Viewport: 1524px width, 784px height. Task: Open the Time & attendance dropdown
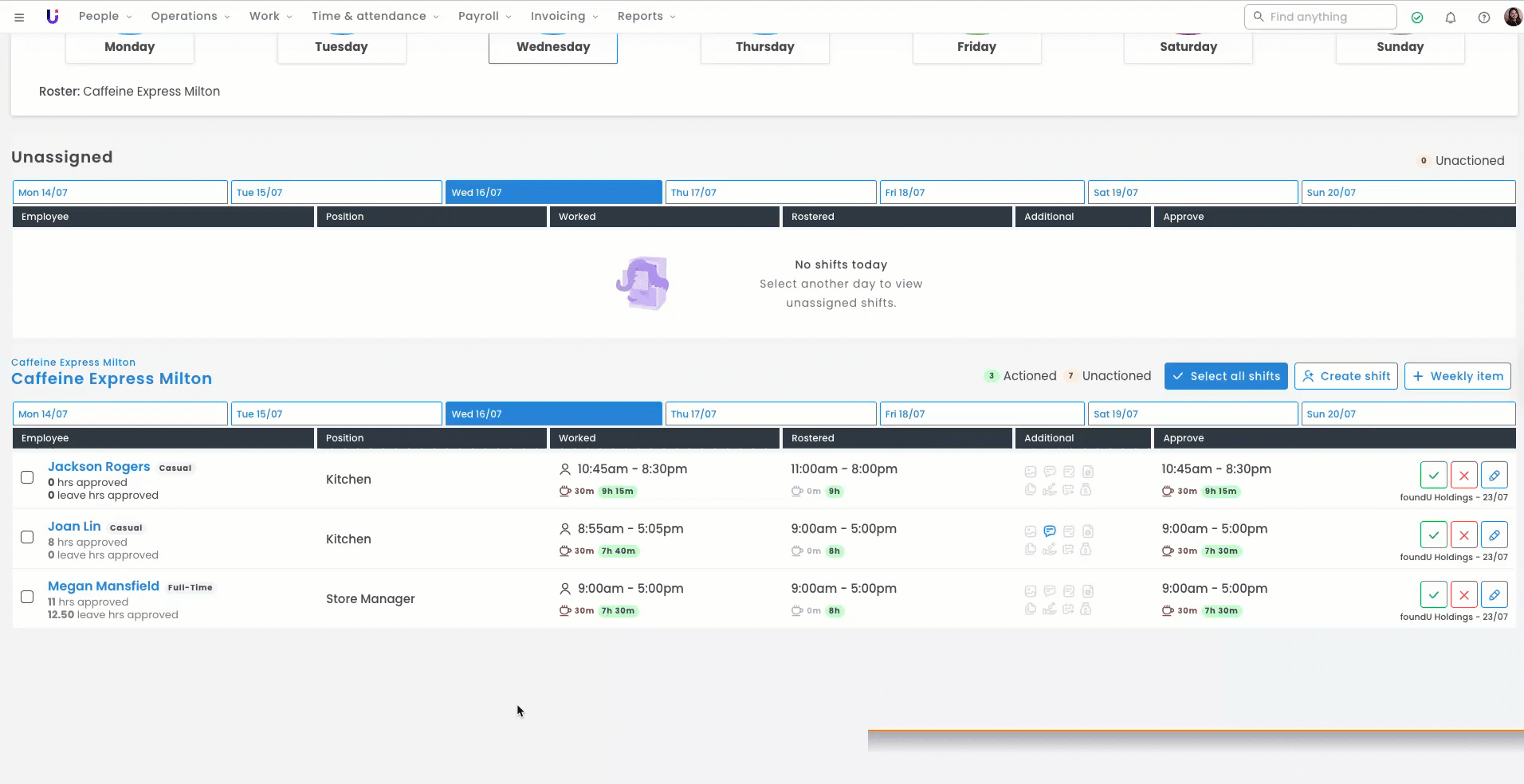pos(375,16)
